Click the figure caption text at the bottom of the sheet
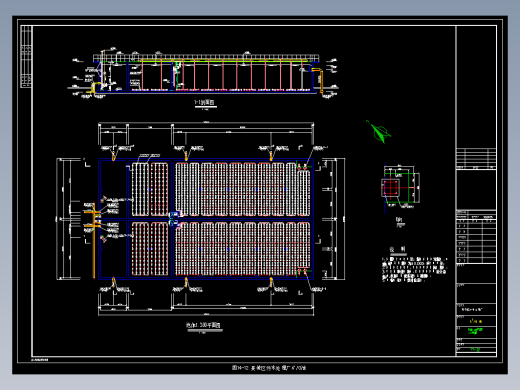 [269, 368]
